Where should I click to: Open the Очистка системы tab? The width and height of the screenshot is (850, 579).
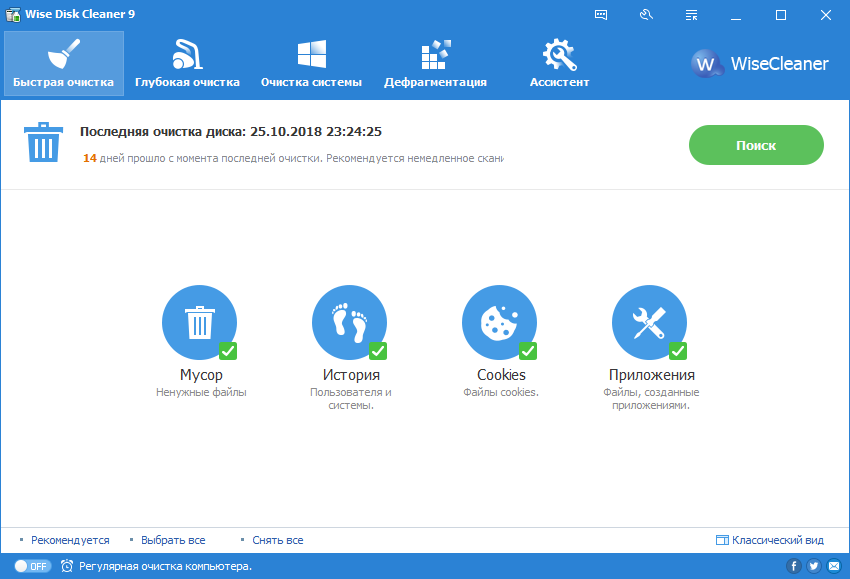point(311,63)
